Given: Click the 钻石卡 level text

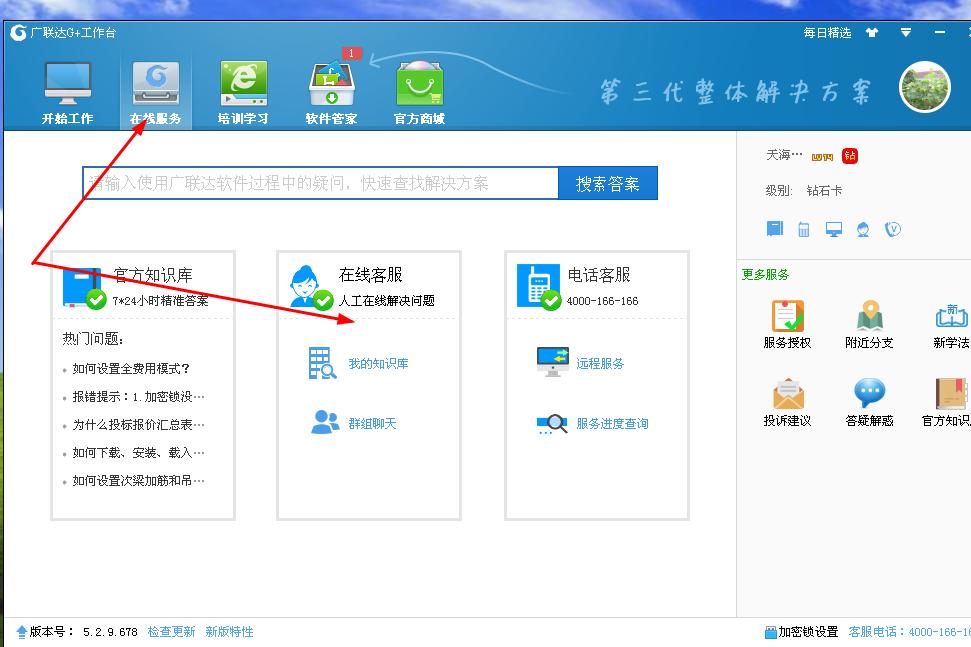Looking at the screenshot, I should (824, 191).
